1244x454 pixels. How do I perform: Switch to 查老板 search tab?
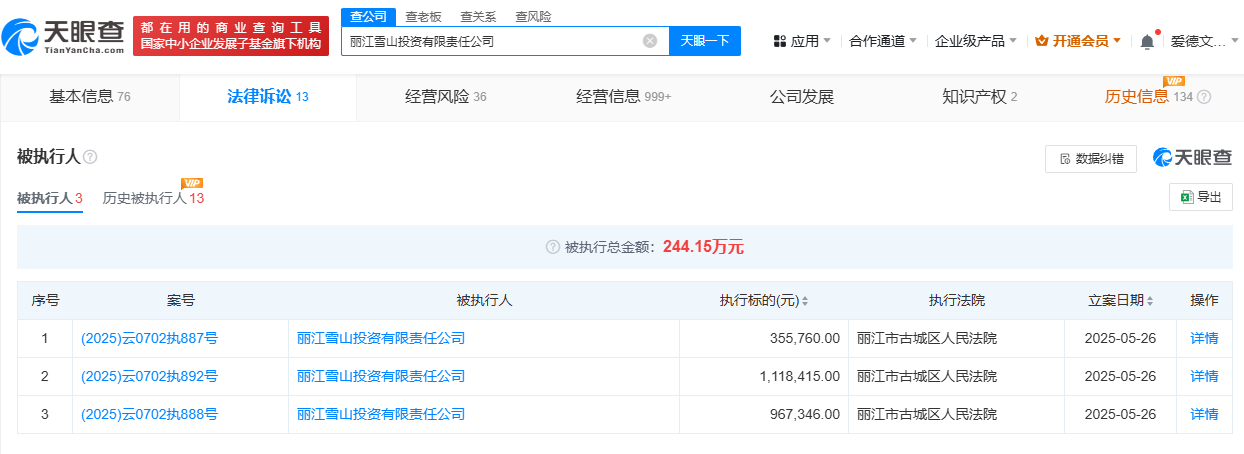(423, 16)
